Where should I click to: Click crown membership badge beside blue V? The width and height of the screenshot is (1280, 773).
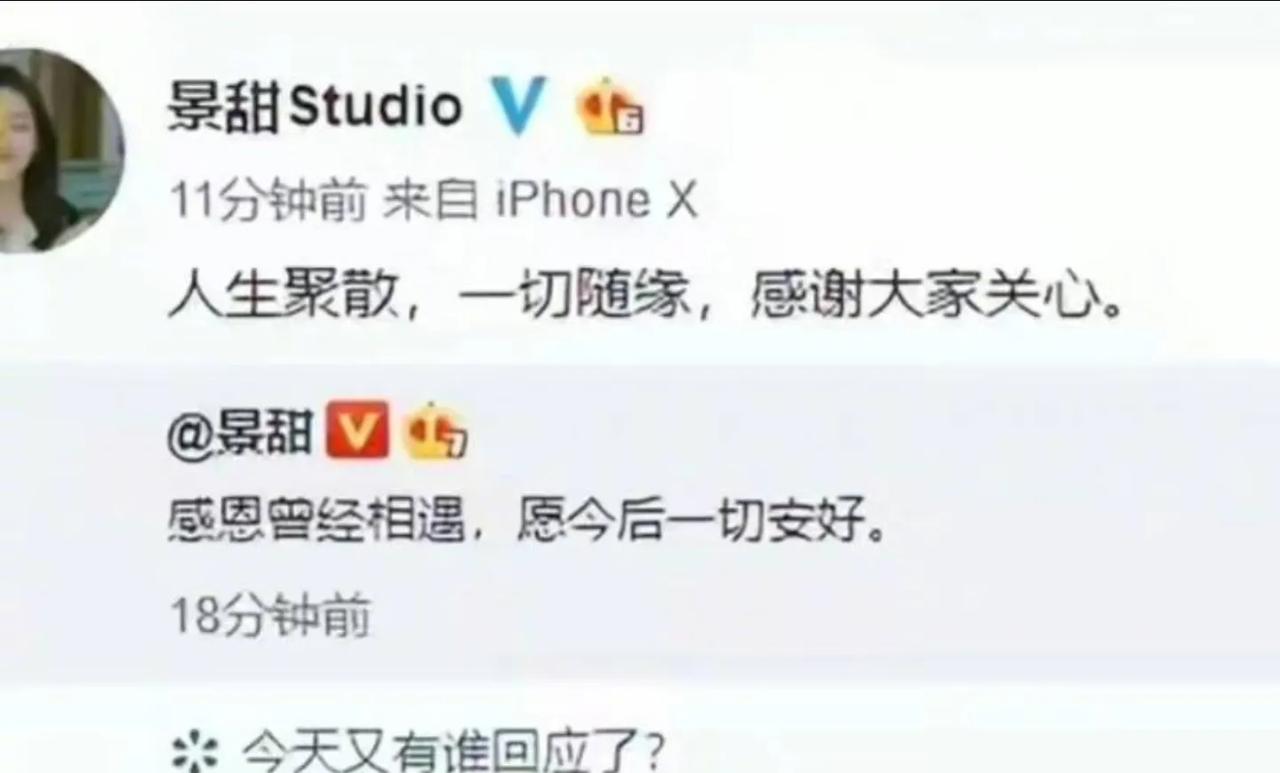tap(609, 106)
